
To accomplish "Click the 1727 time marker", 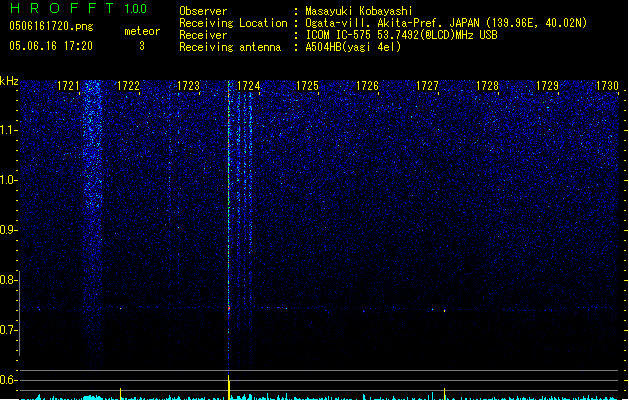I will click(428, 86).
